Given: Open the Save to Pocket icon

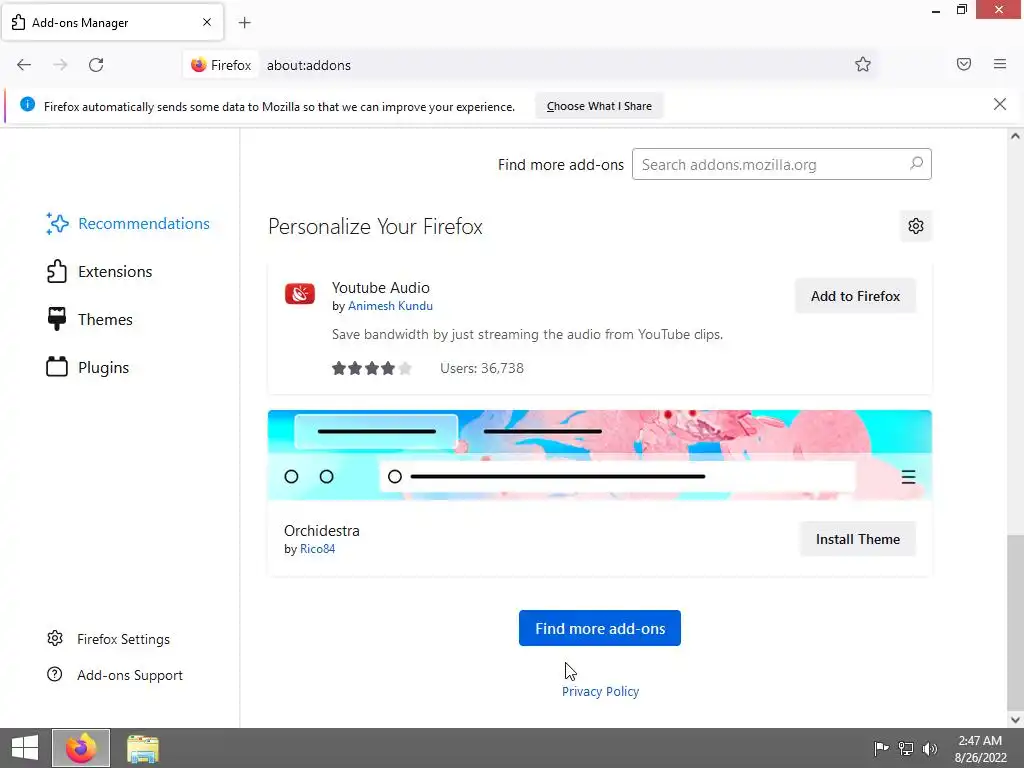Looking at the screenshot, I should (963, 64).
